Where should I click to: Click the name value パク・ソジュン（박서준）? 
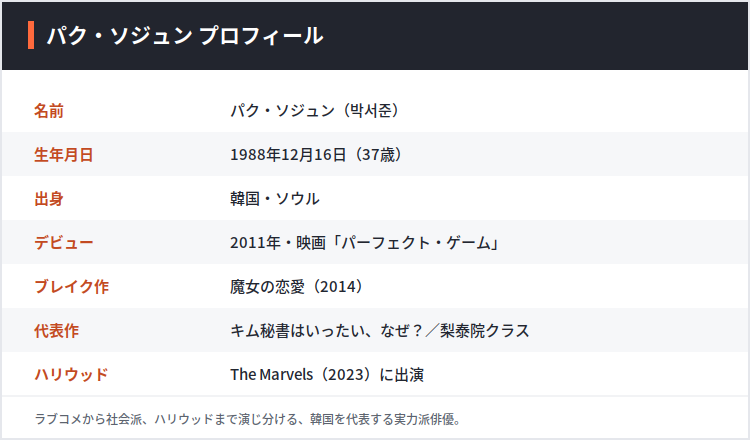pyautogui.click(x=315, y=110)
